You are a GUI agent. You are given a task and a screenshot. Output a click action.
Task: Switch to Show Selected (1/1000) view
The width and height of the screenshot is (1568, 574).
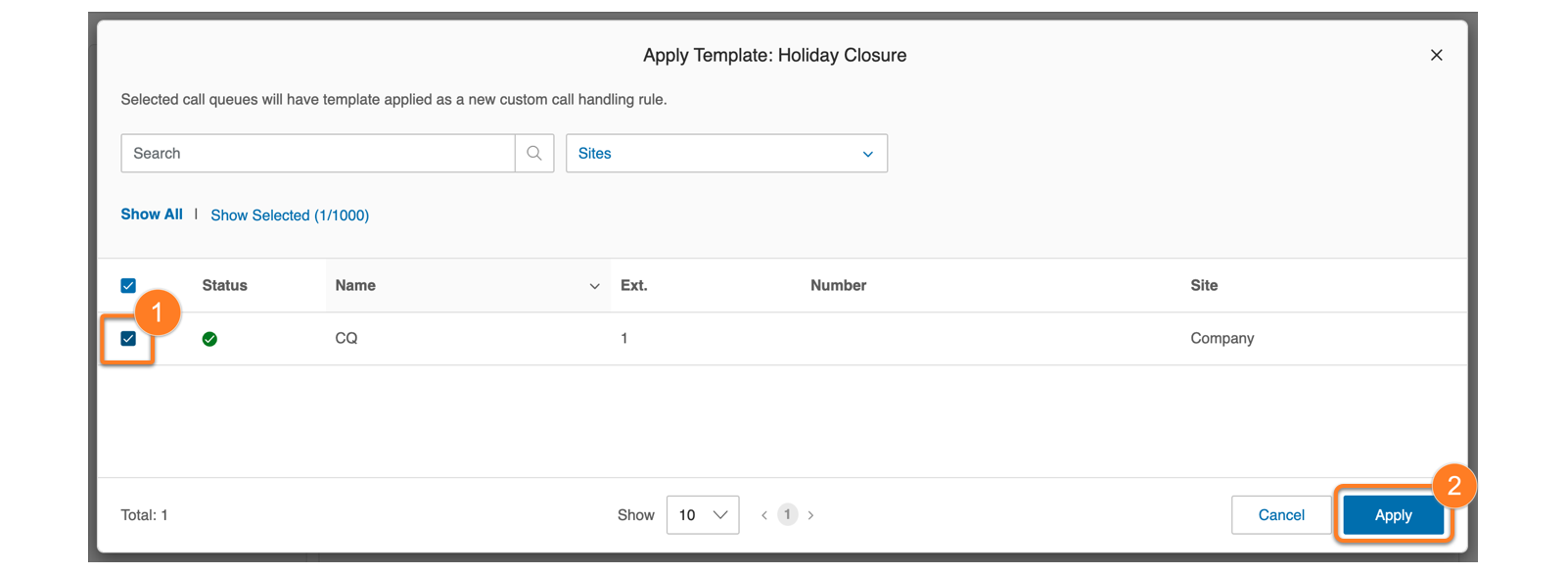290,215
